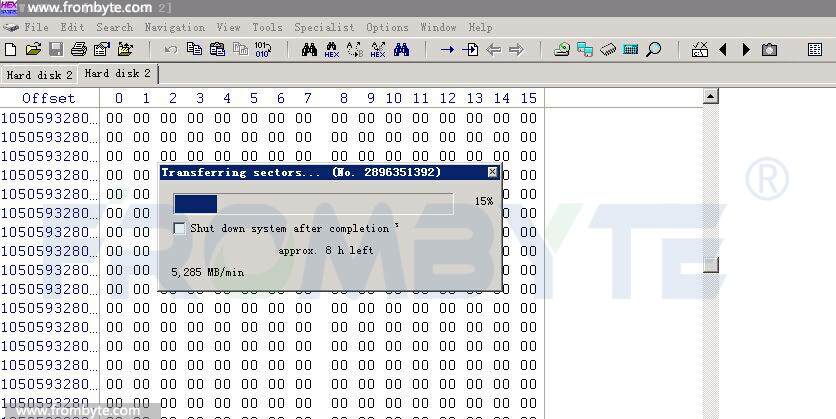Open the Tools menu
836x419 pixels.
click(267, 27)
